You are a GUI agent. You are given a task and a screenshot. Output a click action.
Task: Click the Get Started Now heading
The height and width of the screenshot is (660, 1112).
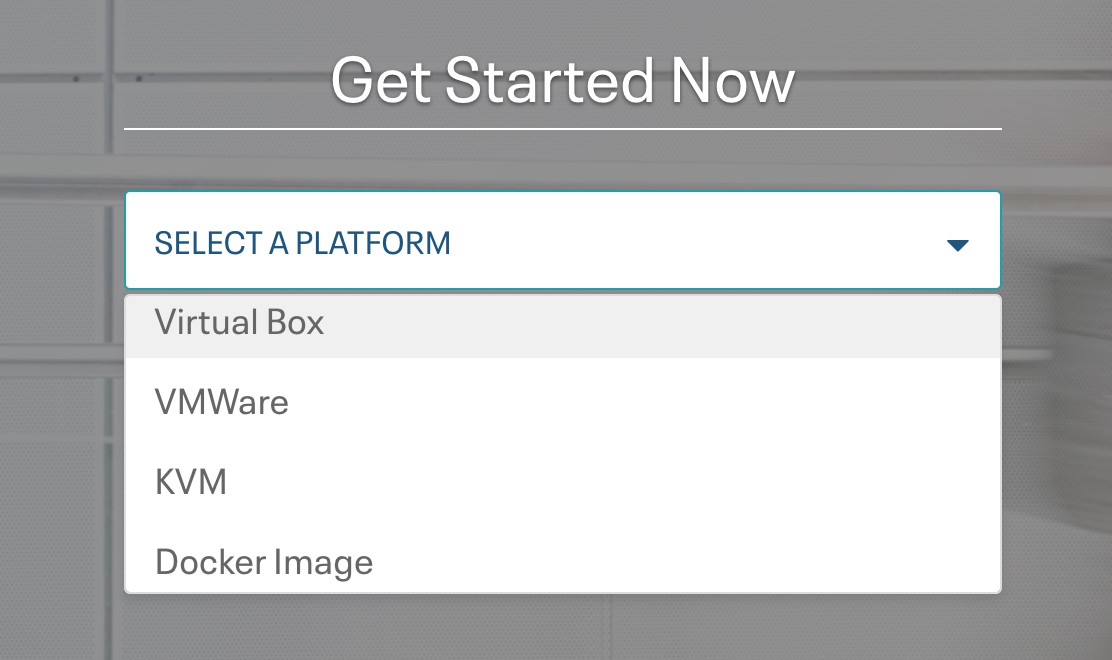[562, 81]
